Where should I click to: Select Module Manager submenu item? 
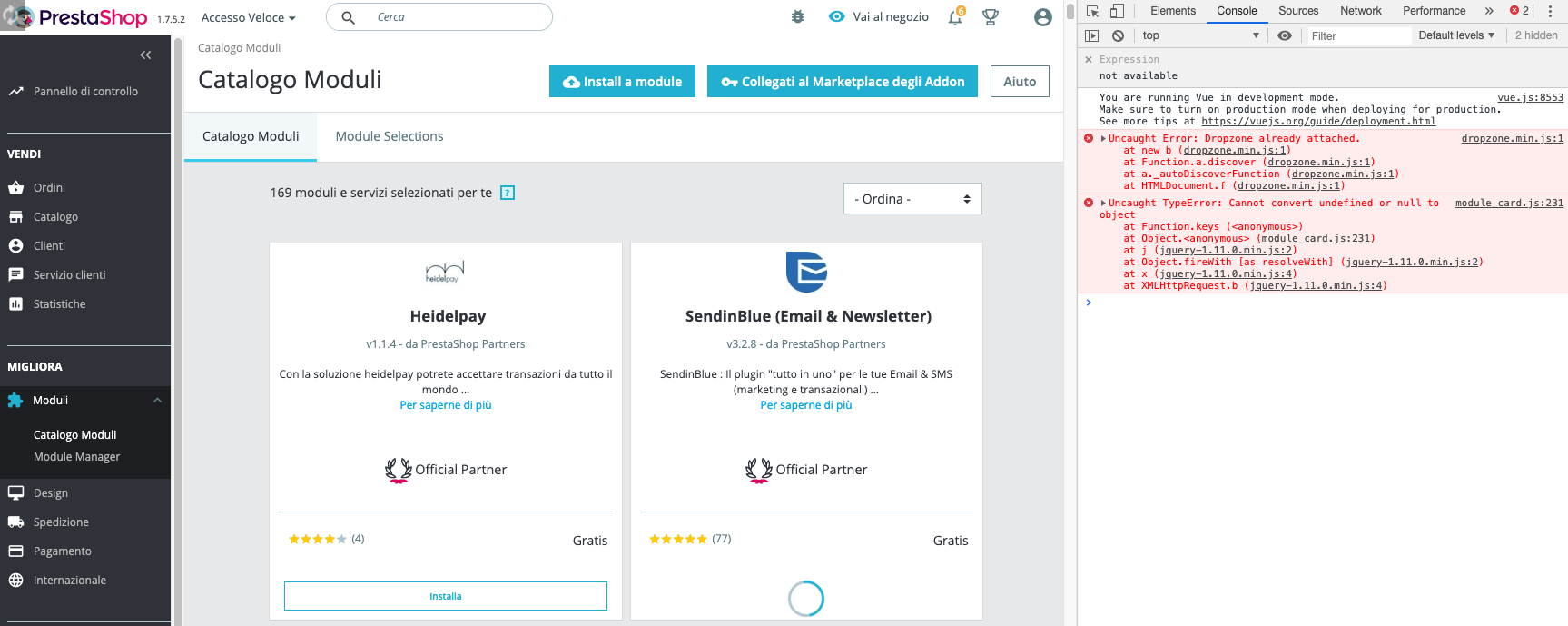[x=77, y=457]
